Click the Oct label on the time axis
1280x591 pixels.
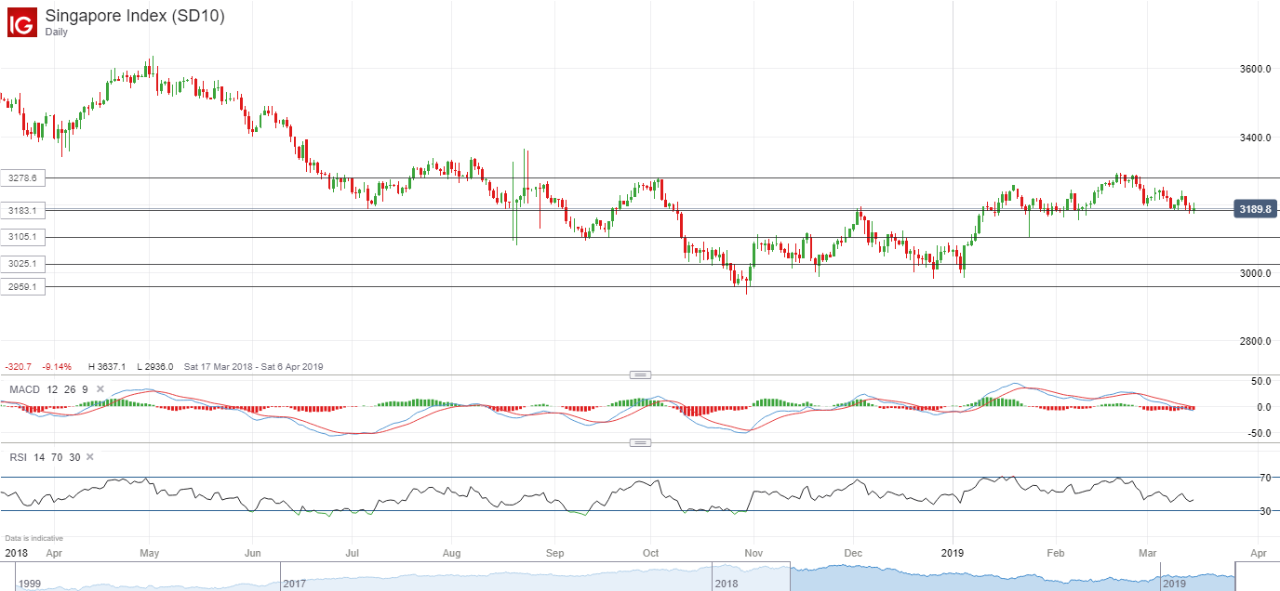coord(651,552)
